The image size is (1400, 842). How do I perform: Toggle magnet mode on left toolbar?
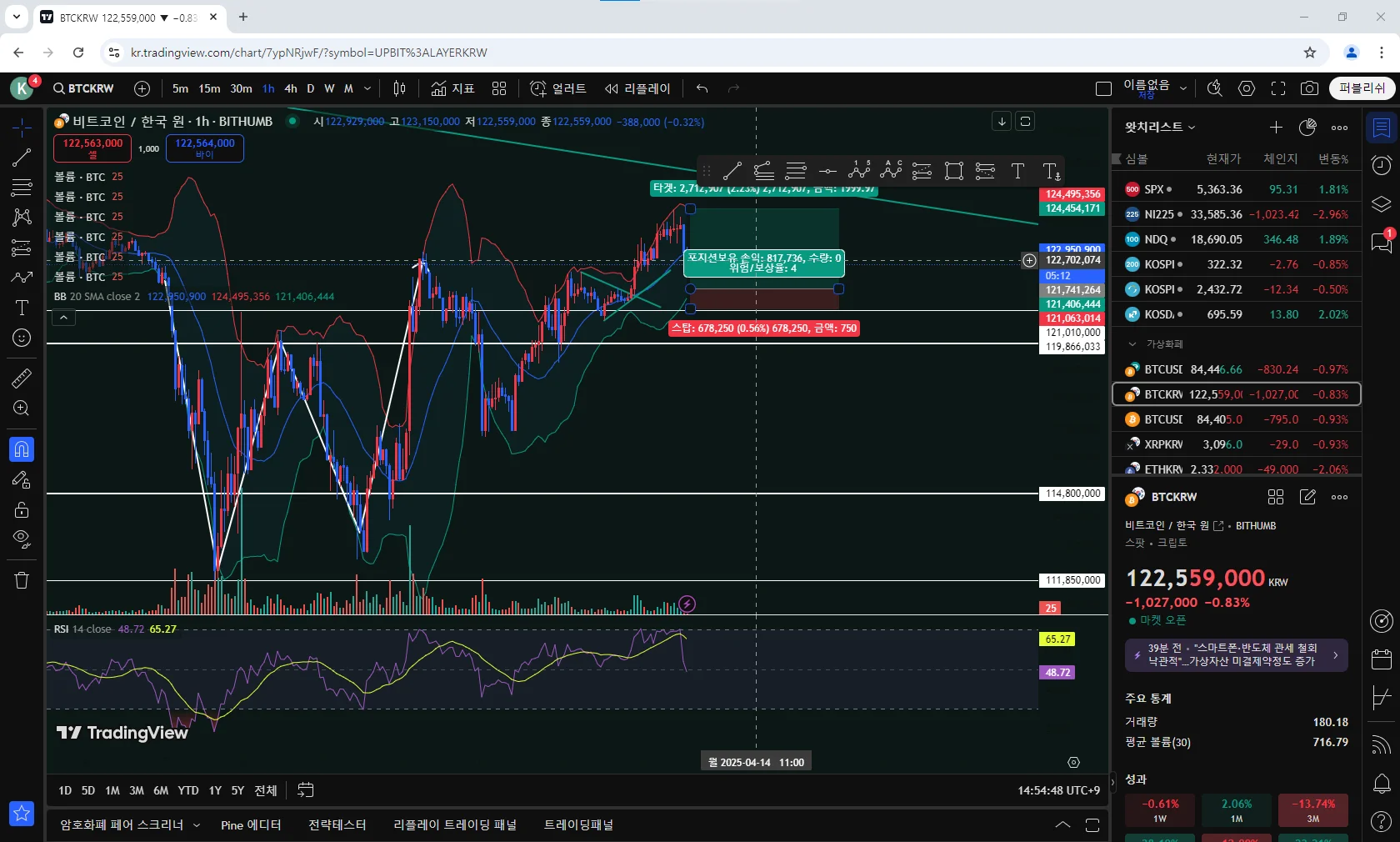[22, 449]
